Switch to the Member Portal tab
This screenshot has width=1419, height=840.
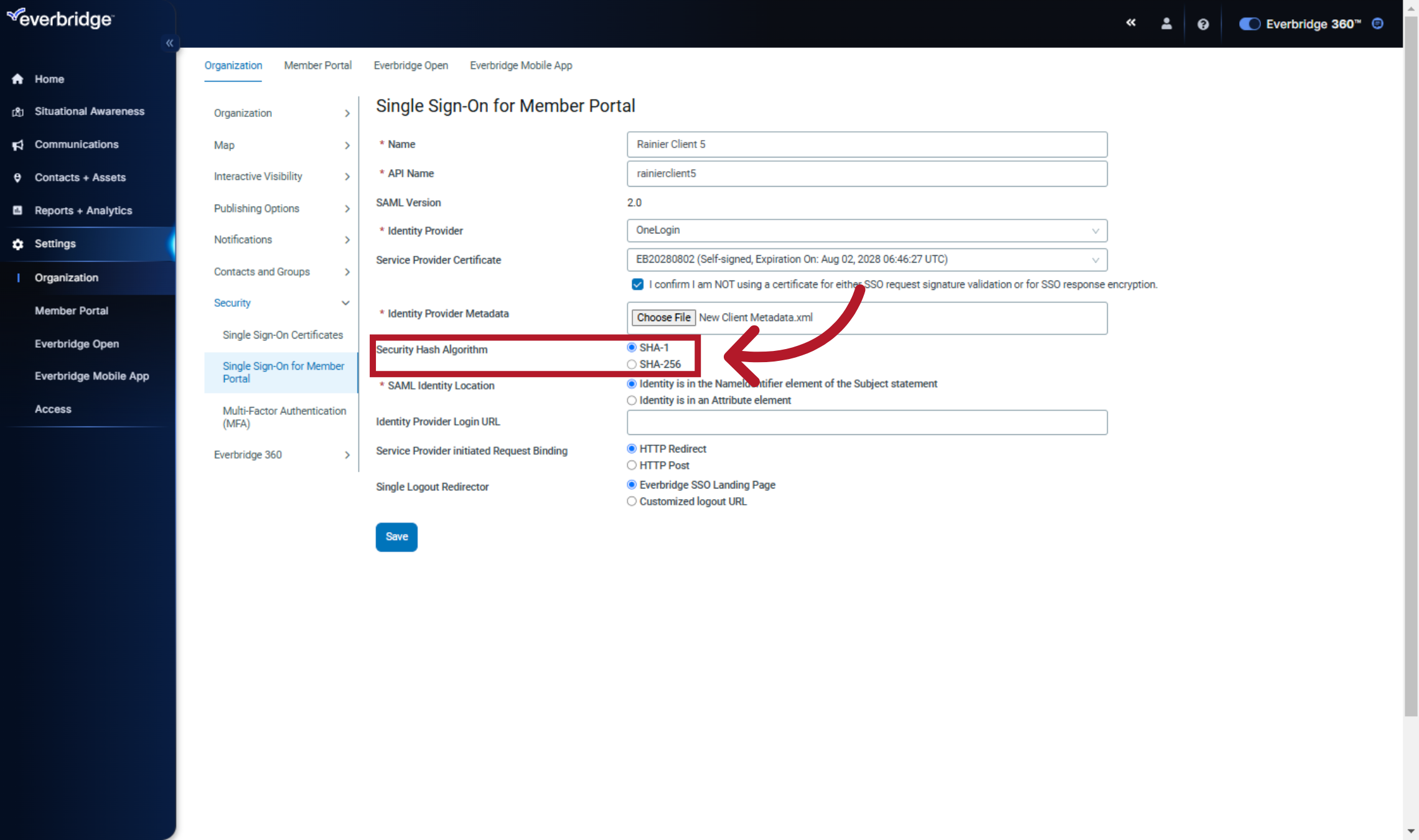(x=317, y=65)
